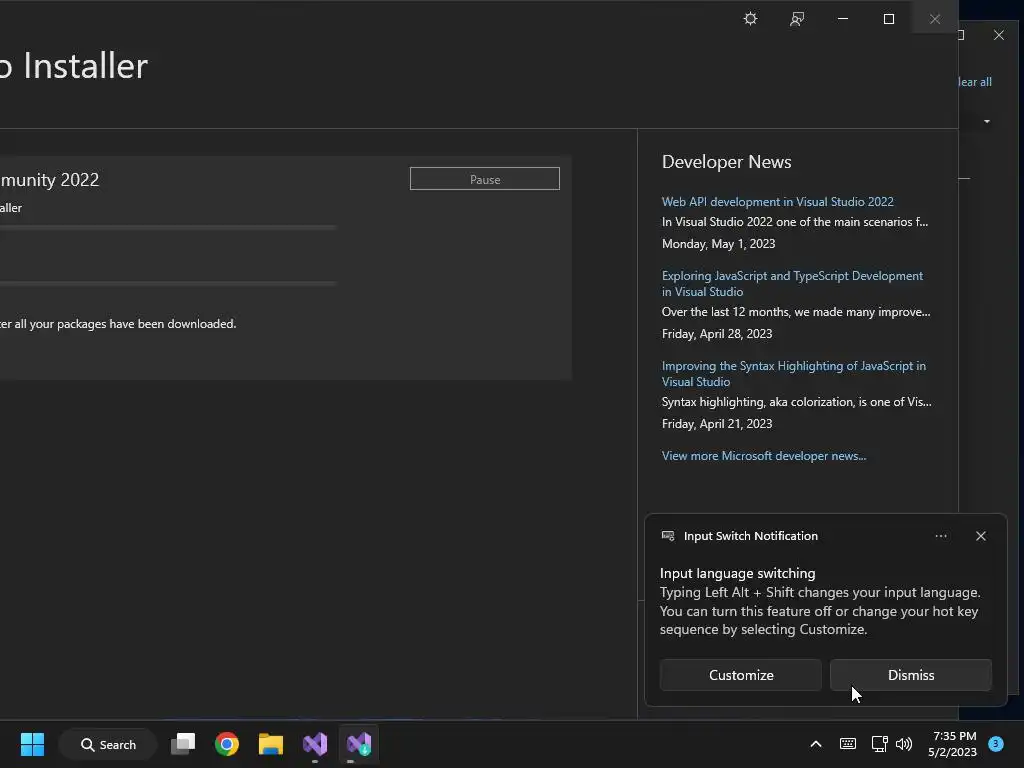
Task: Click the taskbar Search box
Action: coord(108,744)
